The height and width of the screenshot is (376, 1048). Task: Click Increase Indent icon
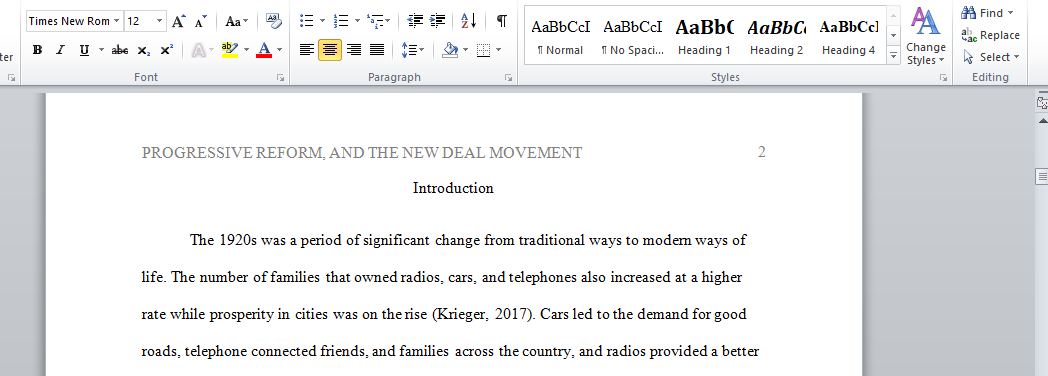click(437, 21)
